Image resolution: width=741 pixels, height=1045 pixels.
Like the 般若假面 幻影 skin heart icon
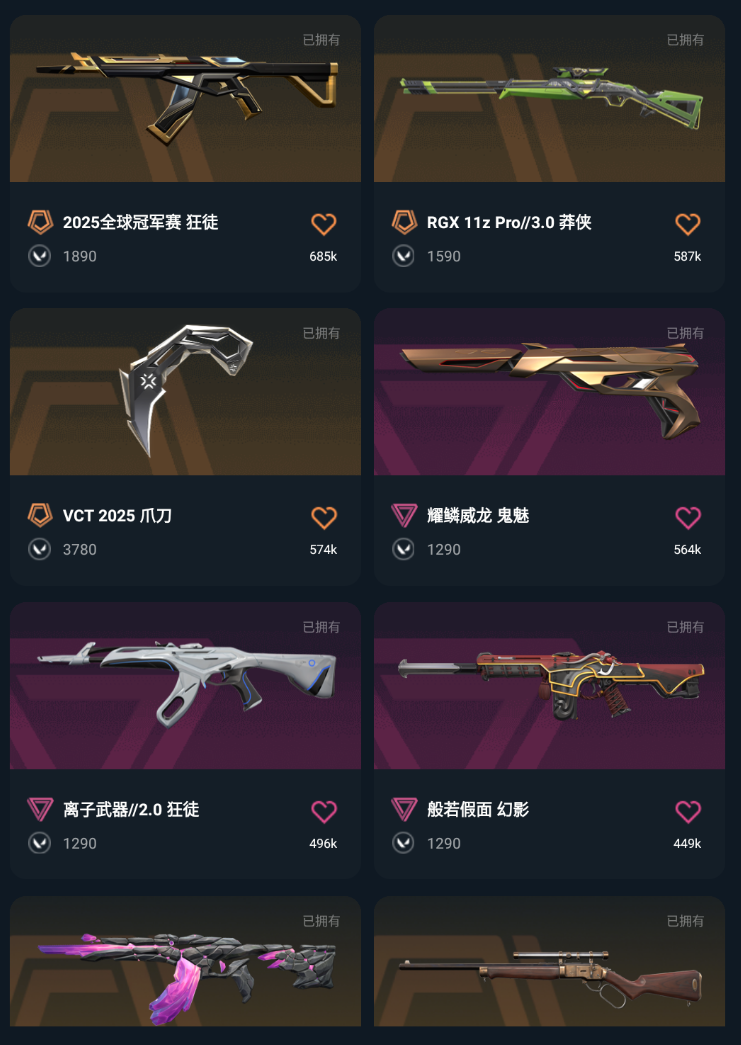[x=688, y=812]
